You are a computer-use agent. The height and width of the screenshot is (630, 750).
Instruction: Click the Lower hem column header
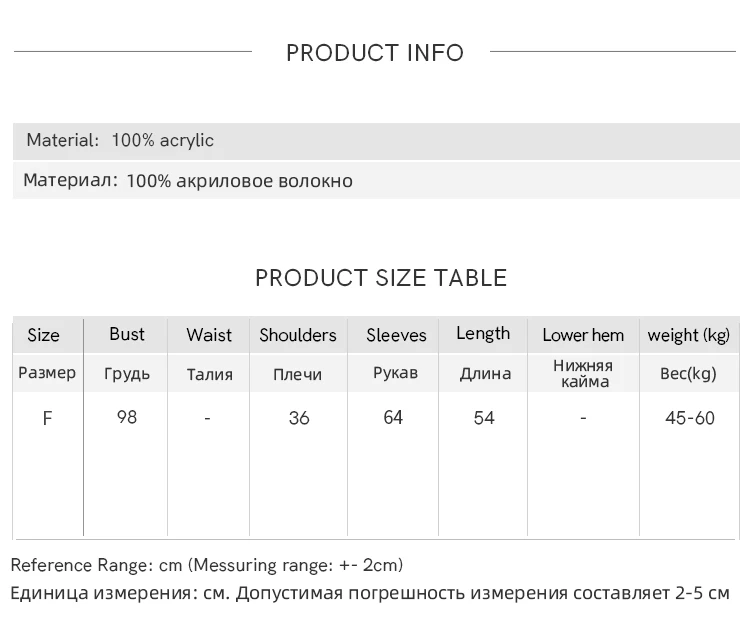click(x=583, y=335)
